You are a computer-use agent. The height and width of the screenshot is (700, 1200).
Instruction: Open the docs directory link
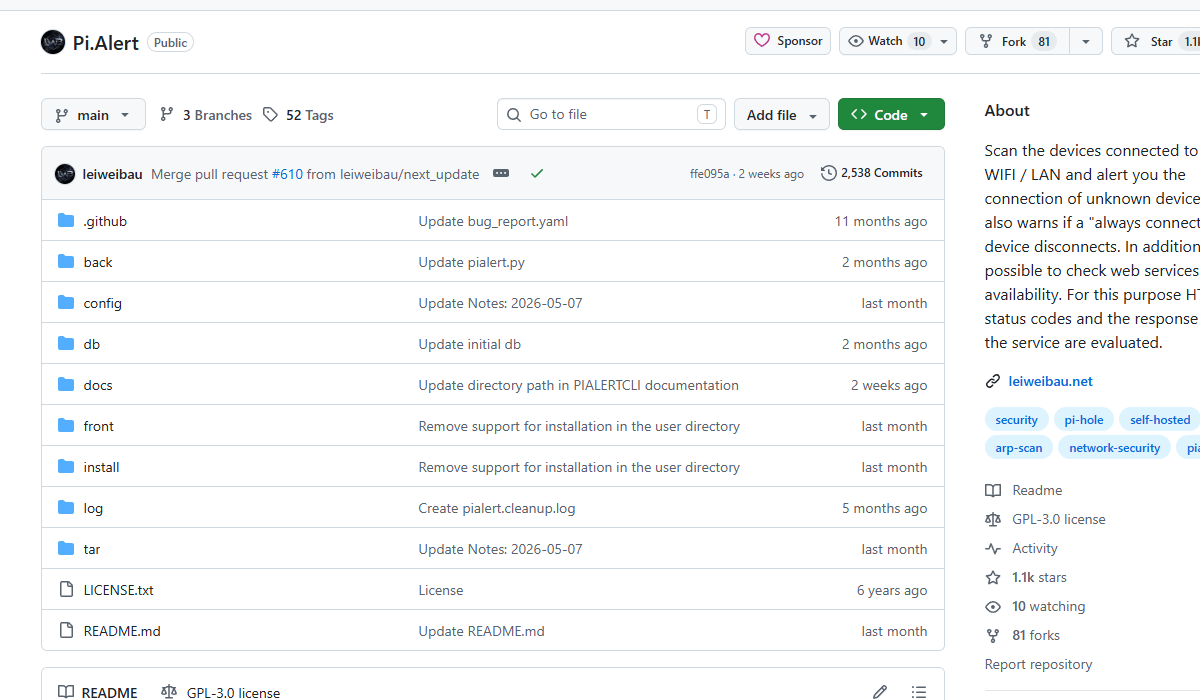click(x=98, y=385)
